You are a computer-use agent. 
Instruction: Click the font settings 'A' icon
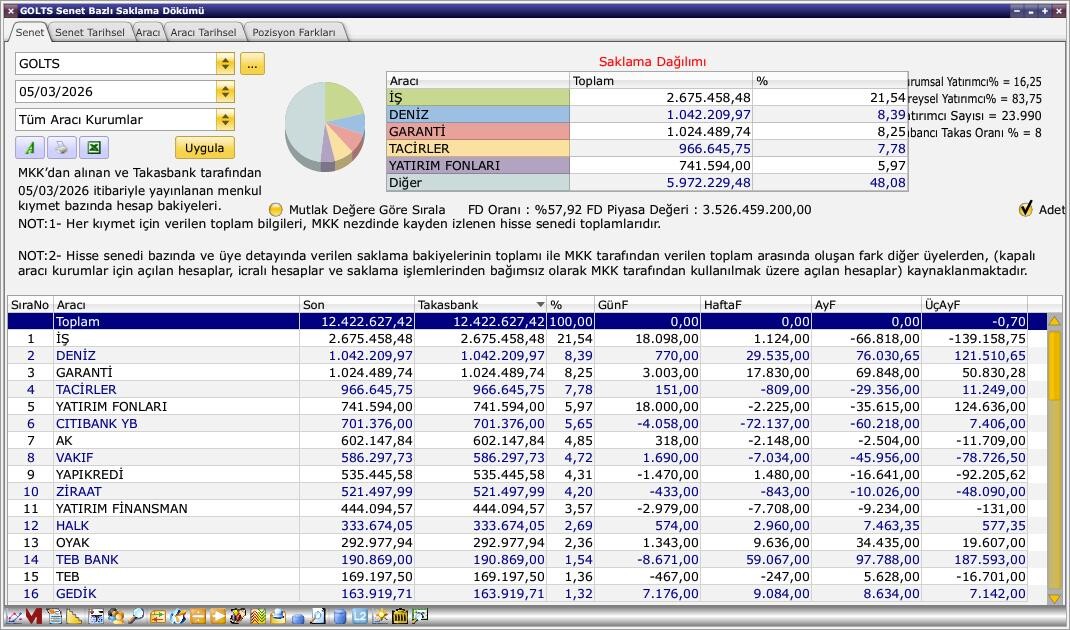pyautogui.click(x=30, y=148)
